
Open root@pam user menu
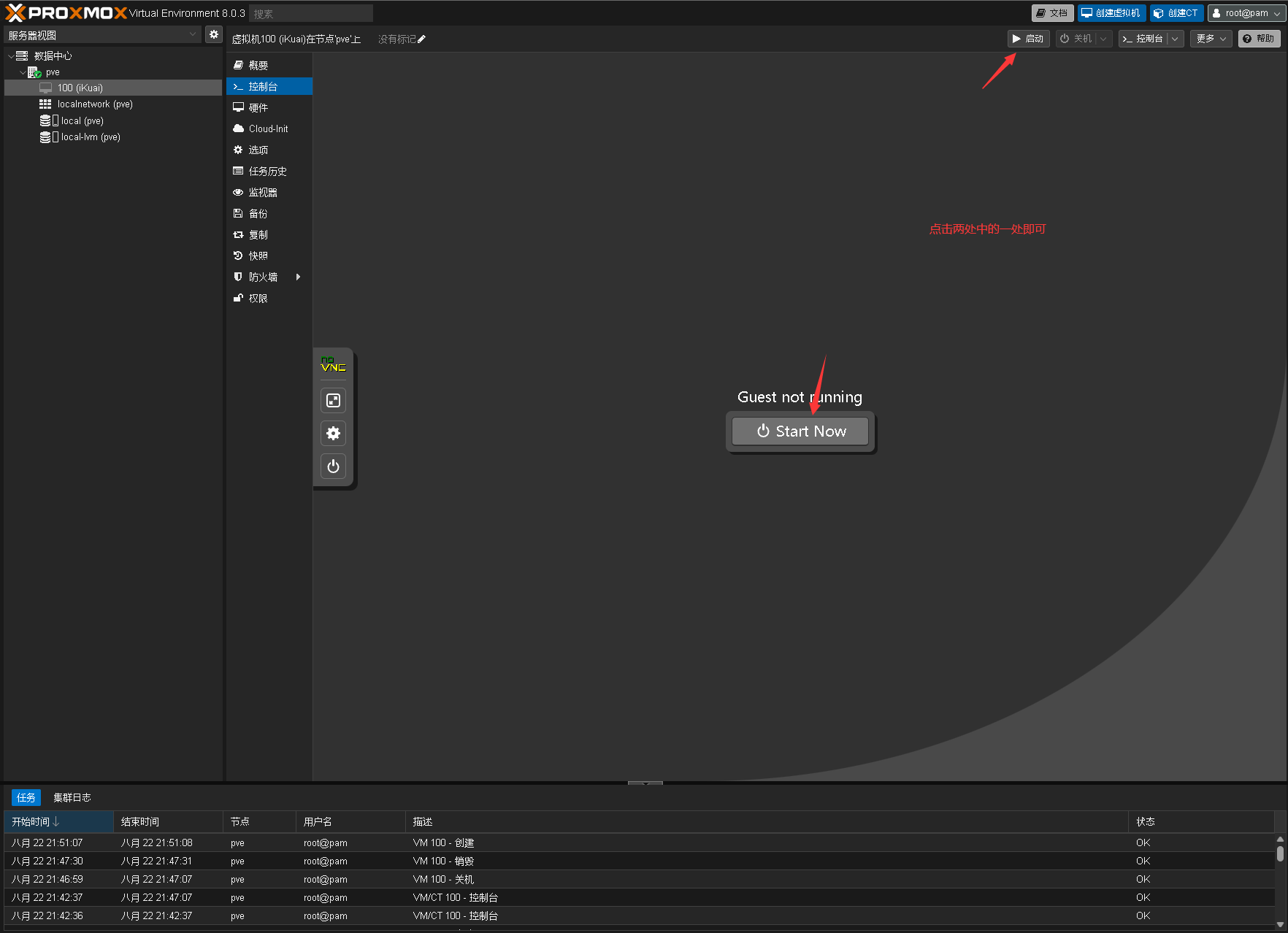click(1246, 13)
